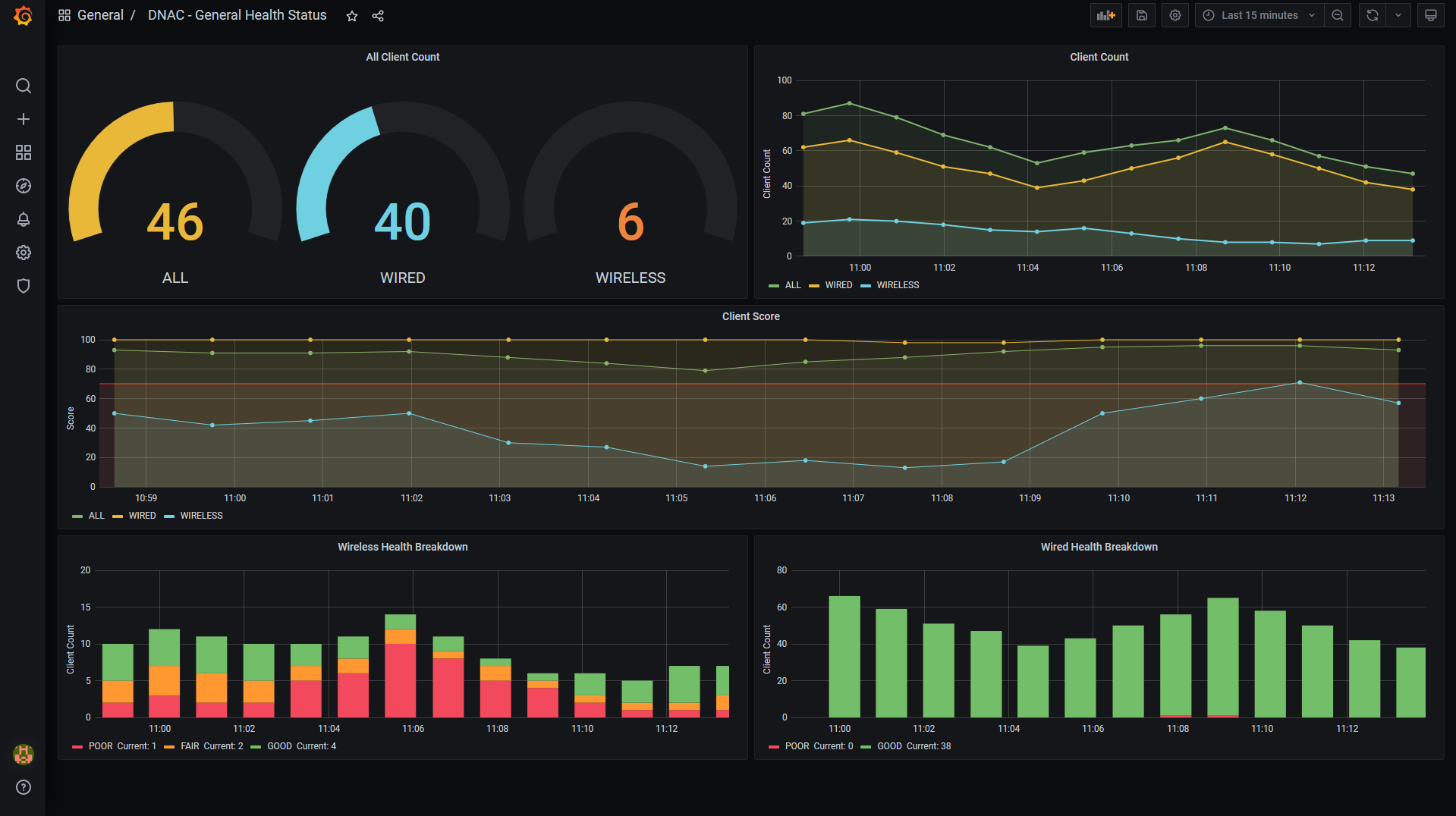Toggle WIRELESS series in Client Score legend

201,516
